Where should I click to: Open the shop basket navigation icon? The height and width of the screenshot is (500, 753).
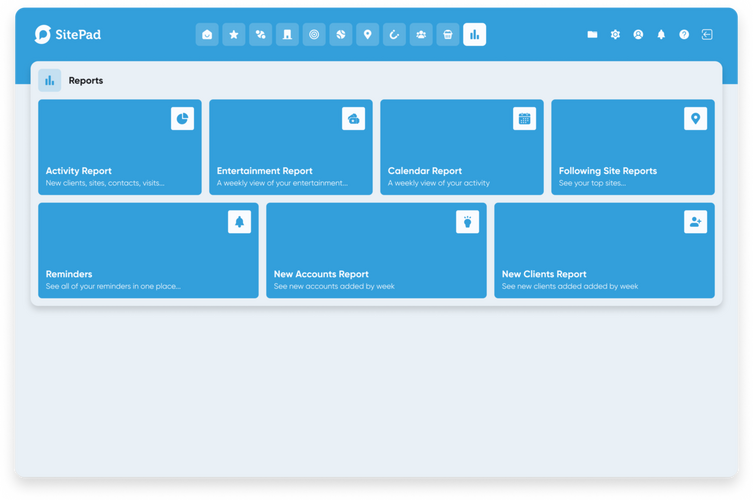(448, 35)
